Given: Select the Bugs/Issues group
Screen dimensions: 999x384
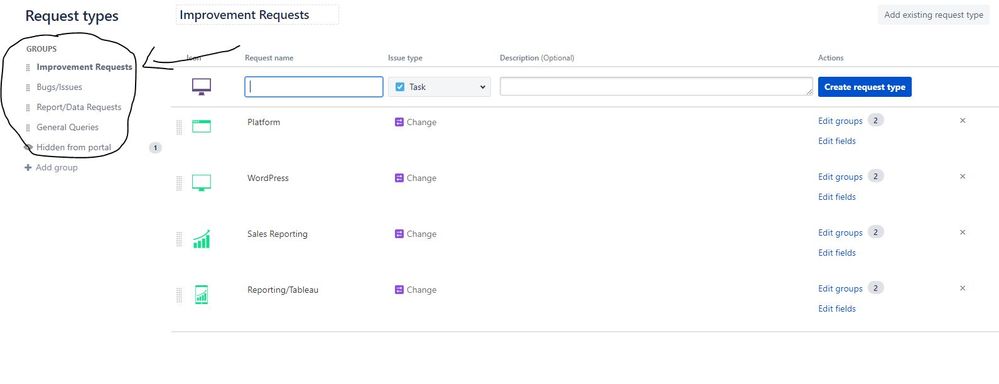Looking at the screenshot, I should point(59,87).
